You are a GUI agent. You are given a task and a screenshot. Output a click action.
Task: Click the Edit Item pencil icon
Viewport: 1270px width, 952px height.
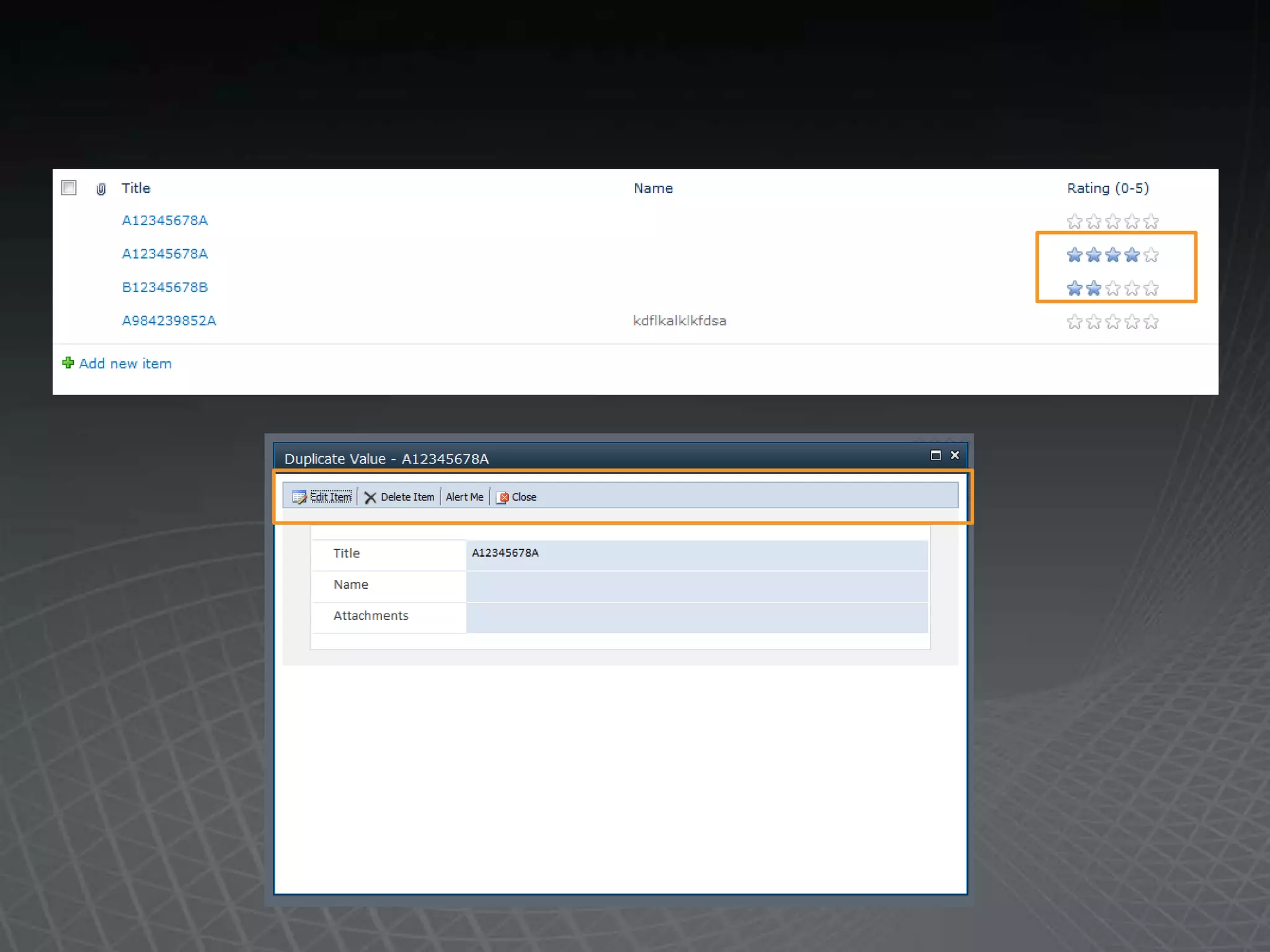click(x=299, y=497)
